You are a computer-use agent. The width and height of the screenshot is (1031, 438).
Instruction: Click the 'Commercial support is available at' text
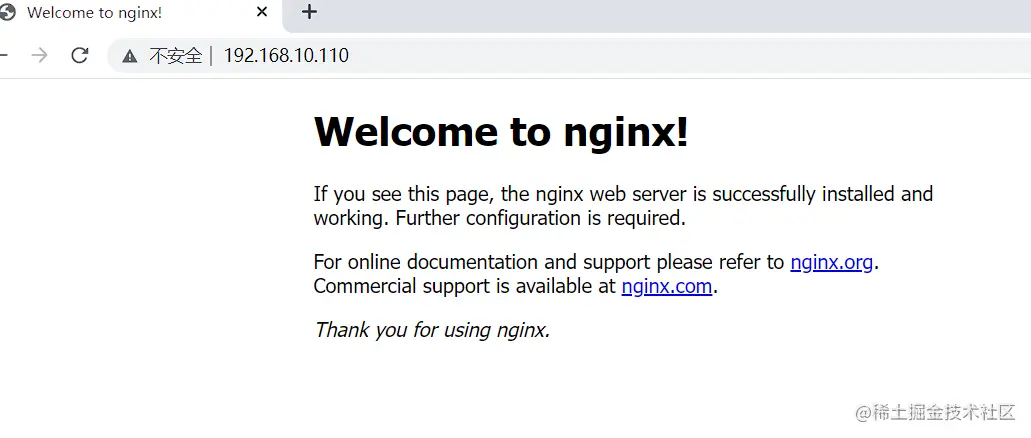click(x=465, y=286)
